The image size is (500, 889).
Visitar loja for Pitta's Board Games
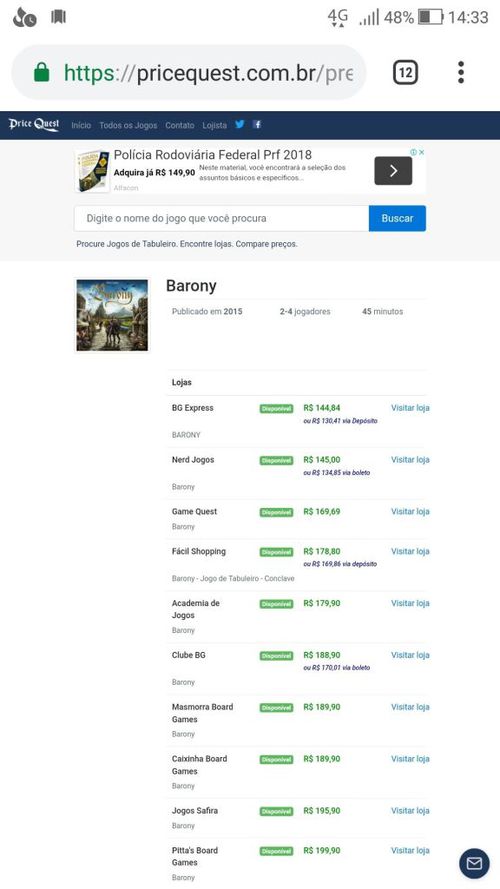(410, 850)
